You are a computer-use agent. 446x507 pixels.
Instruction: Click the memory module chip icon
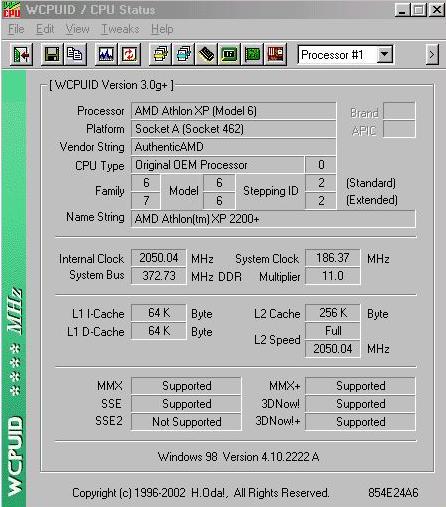206,54
